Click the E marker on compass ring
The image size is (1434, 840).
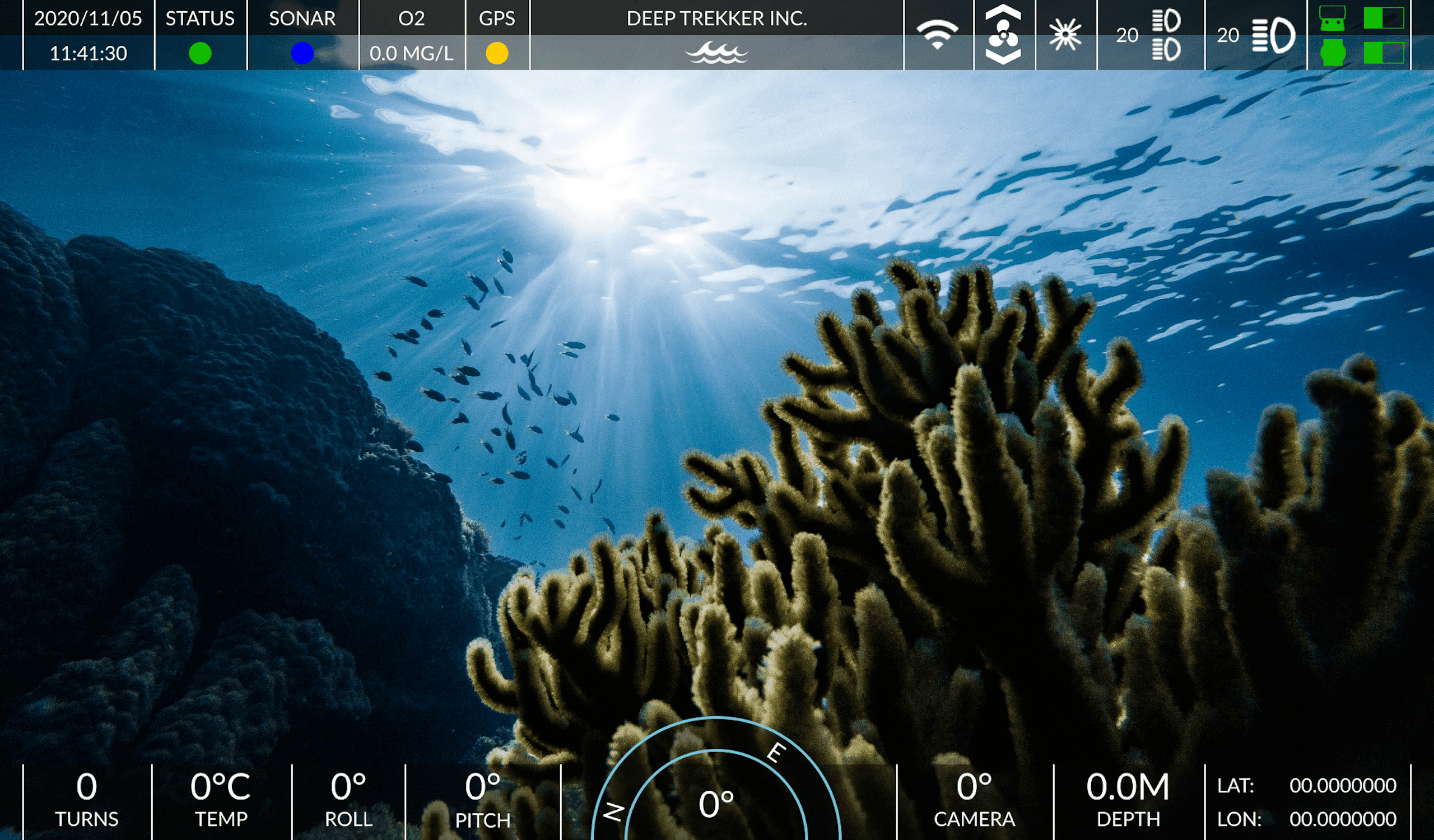click(x=776, y=753)
